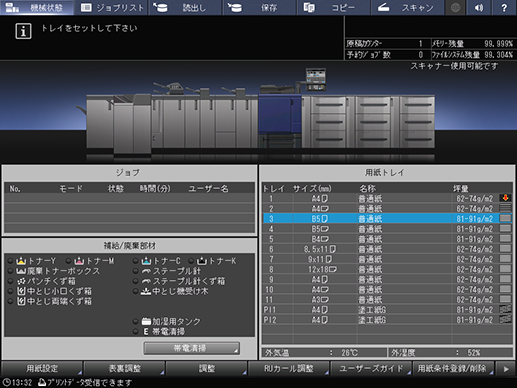Open the ユーザーズガイド button
This screenshot has width=517, height=388.
point(371,368)
